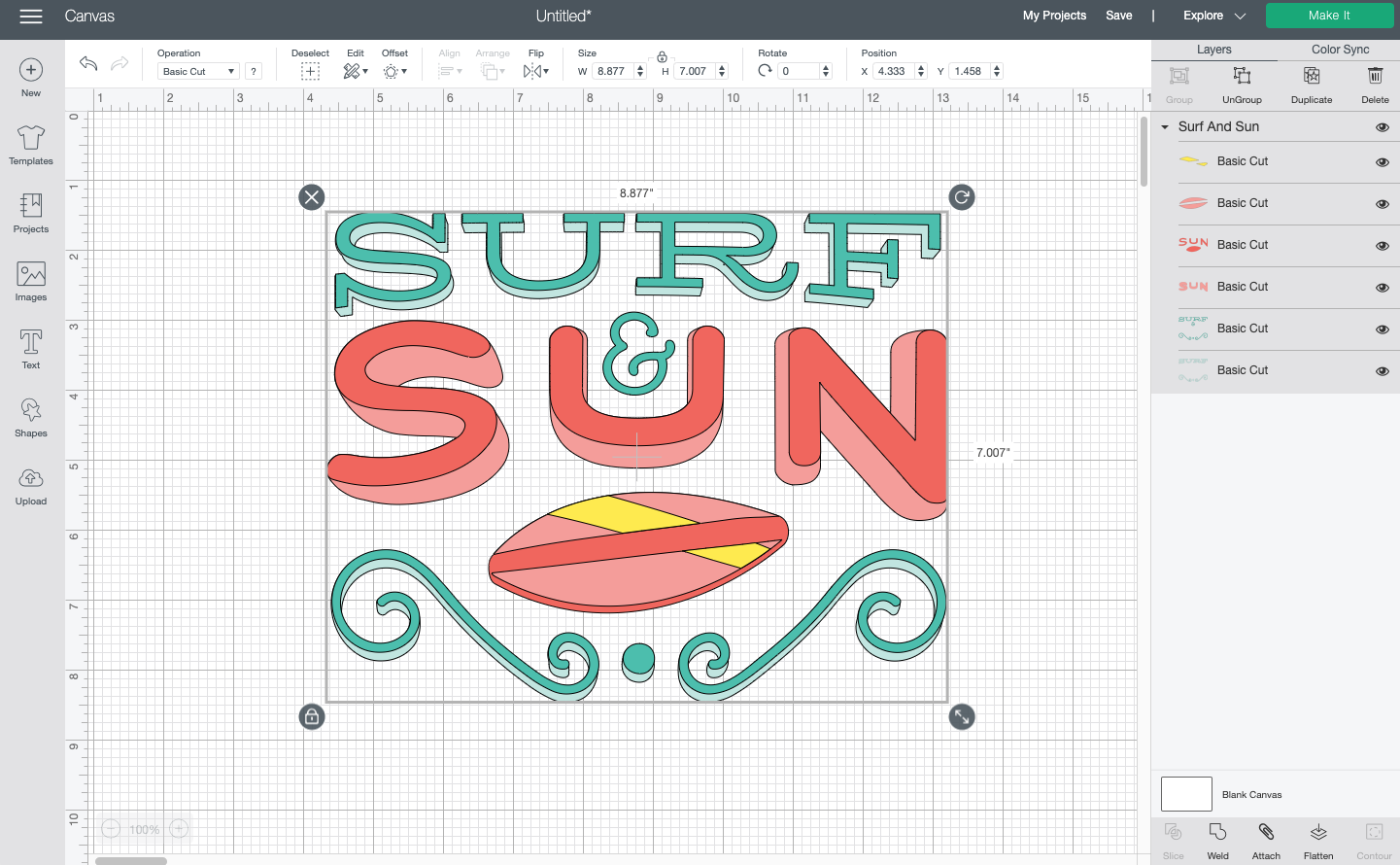Click the Slice tool
The height and width of the screenshot is (865, 1400).
(x=1174, y=841)
